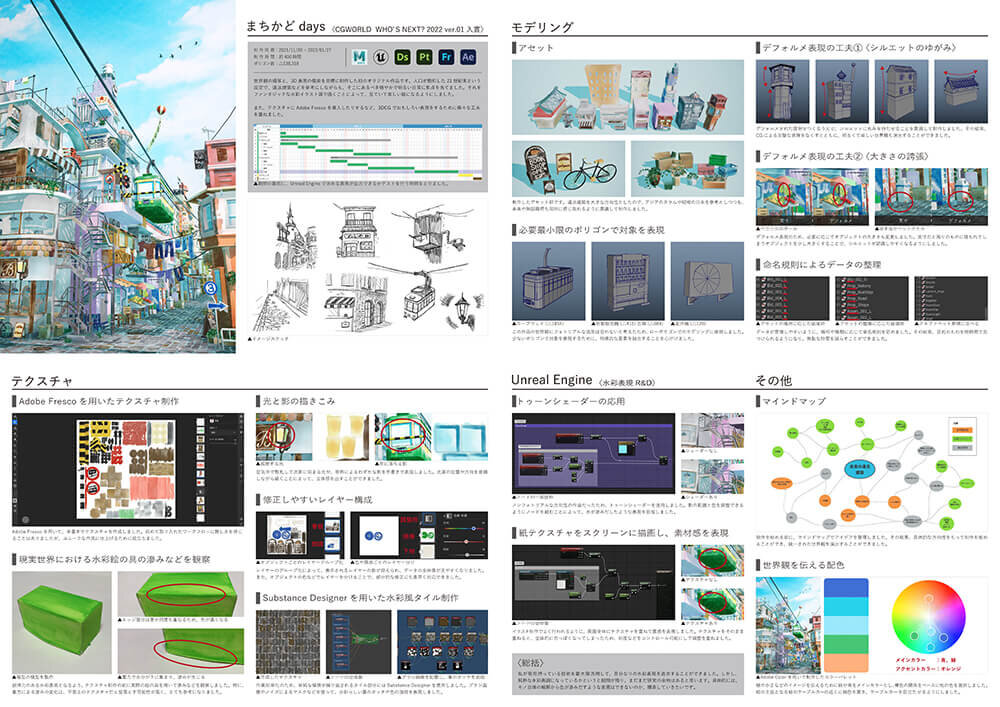Click the central node of the mind map

(858, 470)
